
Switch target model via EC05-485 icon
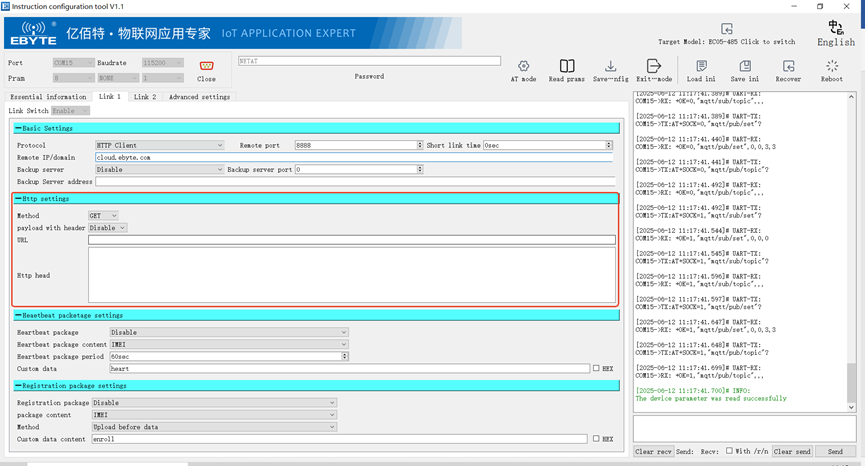tap(727, 29)
